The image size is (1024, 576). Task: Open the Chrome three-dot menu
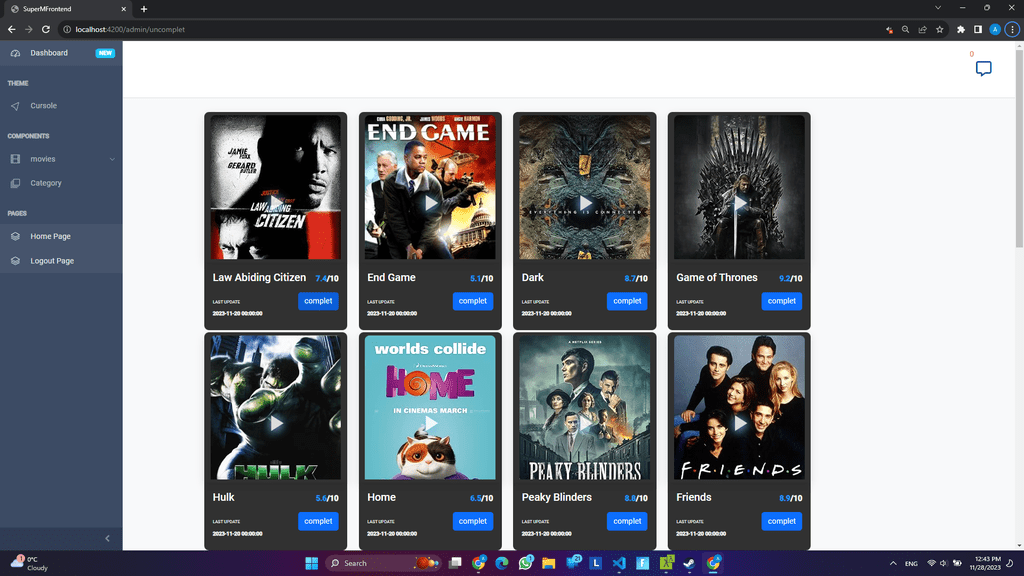point(1012,29)
